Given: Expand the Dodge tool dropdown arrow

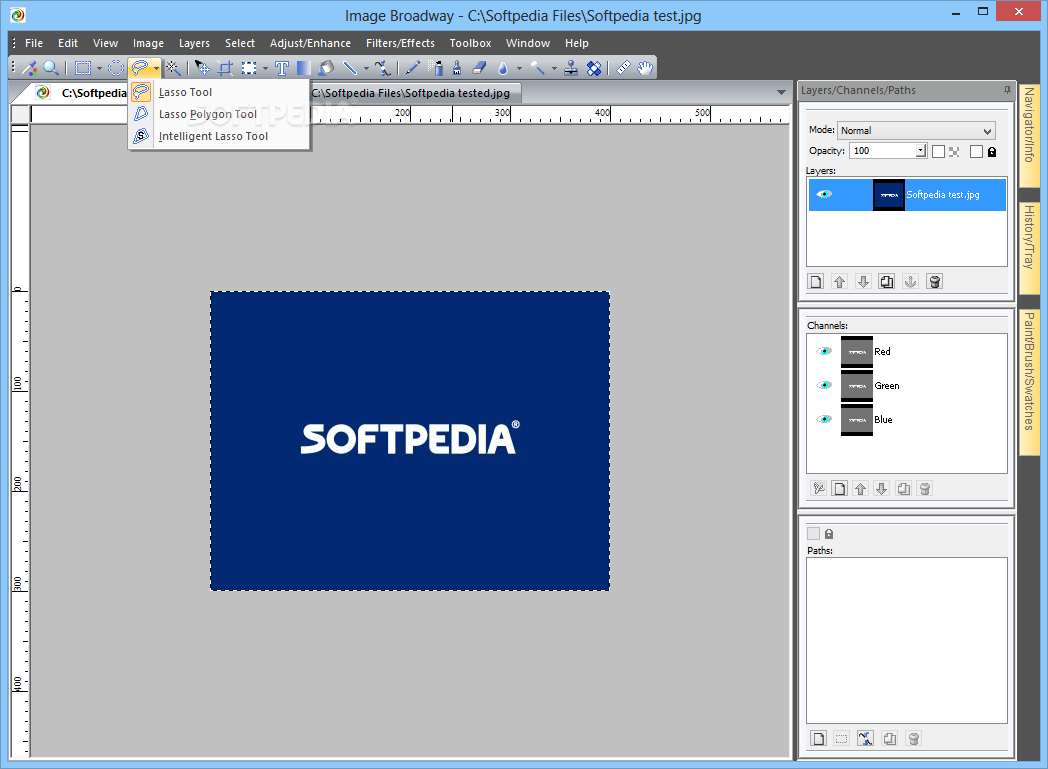Looking at the screenshot, I should click(553, 68).
